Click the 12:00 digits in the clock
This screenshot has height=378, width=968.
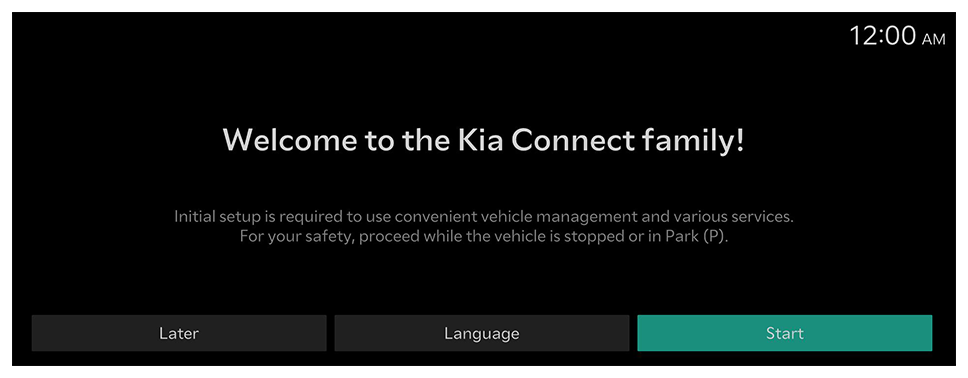[883, 36]
